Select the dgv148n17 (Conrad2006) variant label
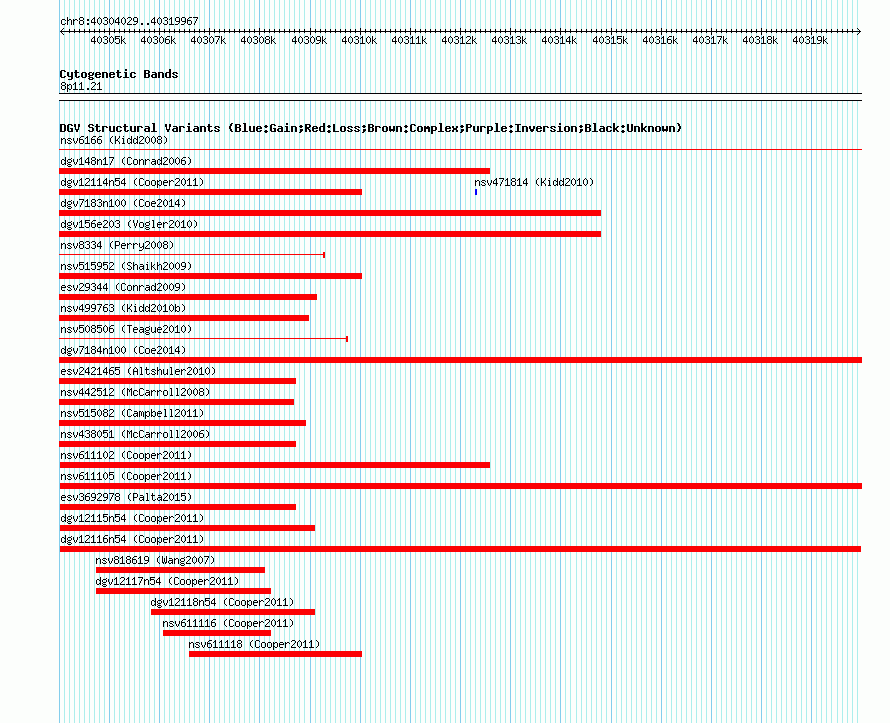 [126, 162]
